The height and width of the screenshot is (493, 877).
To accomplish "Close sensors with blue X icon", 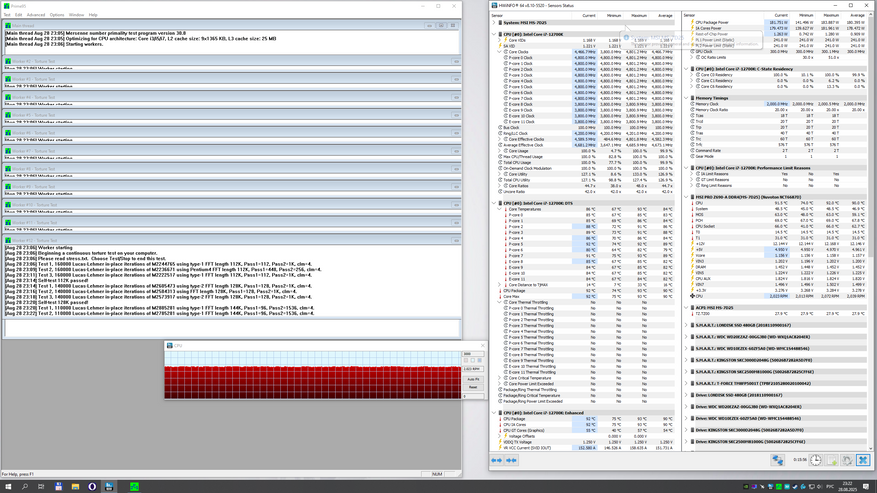I will pos(865,460).
